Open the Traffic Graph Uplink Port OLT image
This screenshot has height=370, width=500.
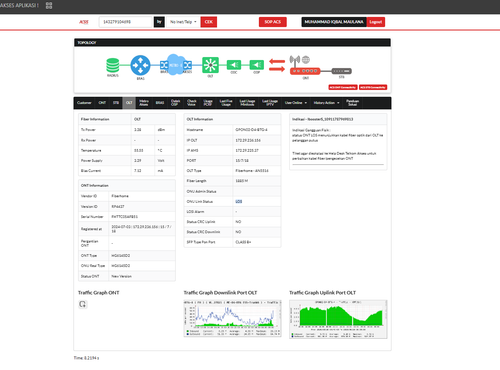pyautogui.click(x=338, y=319)
